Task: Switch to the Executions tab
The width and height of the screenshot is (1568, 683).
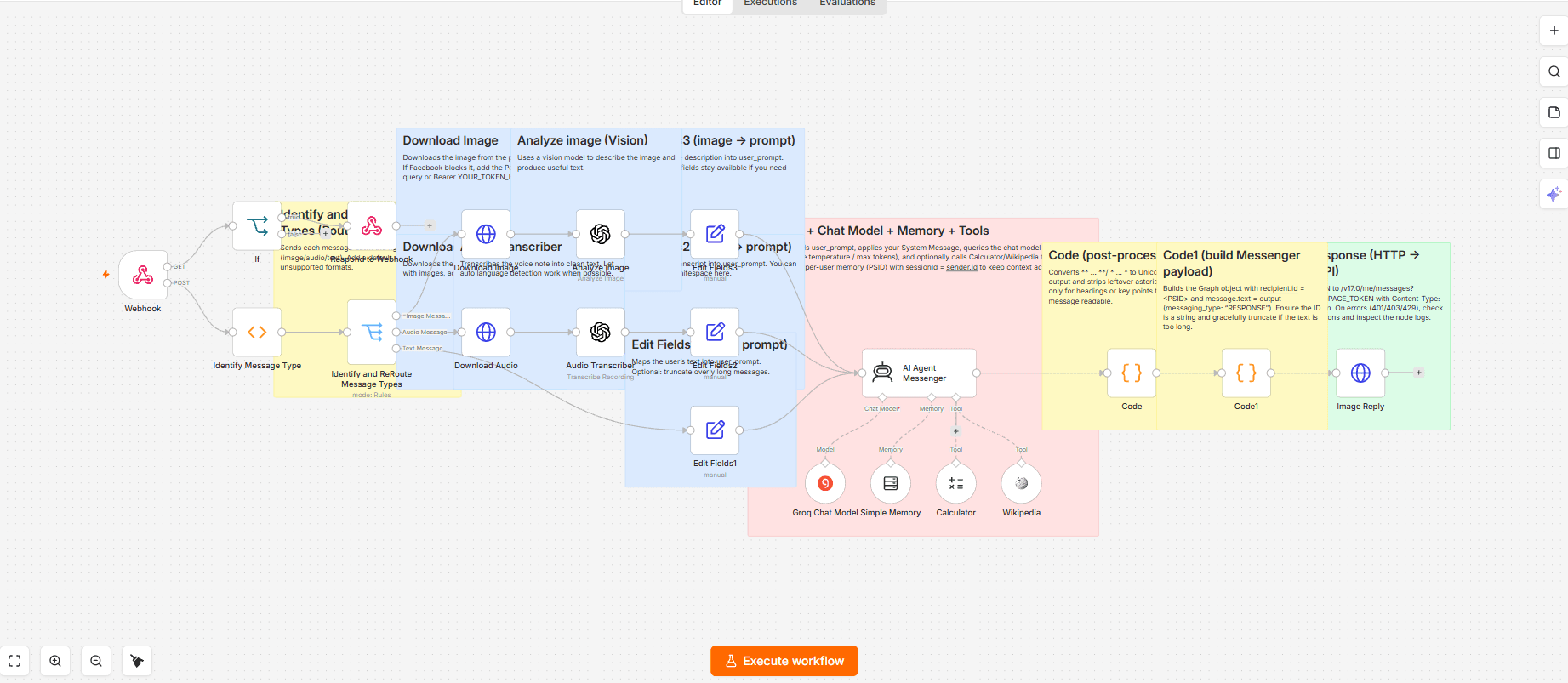Action: pyautogui.click(x=770, y=3)
